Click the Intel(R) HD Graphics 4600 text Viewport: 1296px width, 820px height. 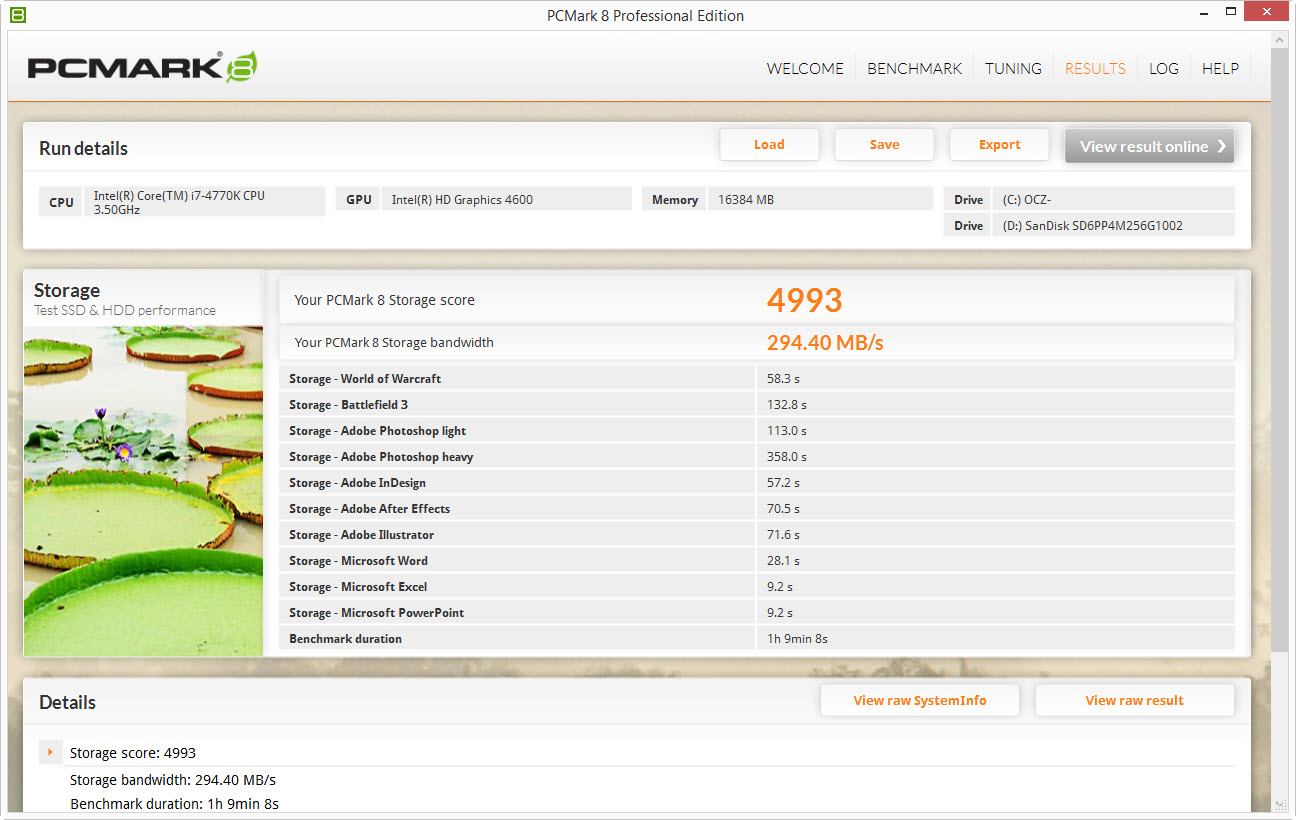coord(462,200)
